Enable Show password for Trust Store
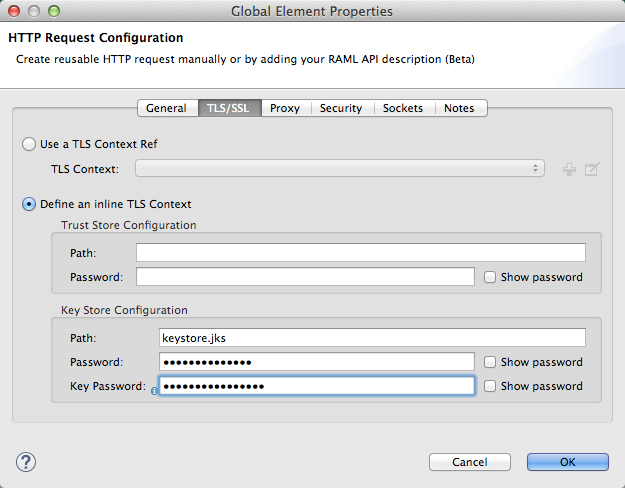This screenshot has width=625, height=488. [x=489, y=277]
